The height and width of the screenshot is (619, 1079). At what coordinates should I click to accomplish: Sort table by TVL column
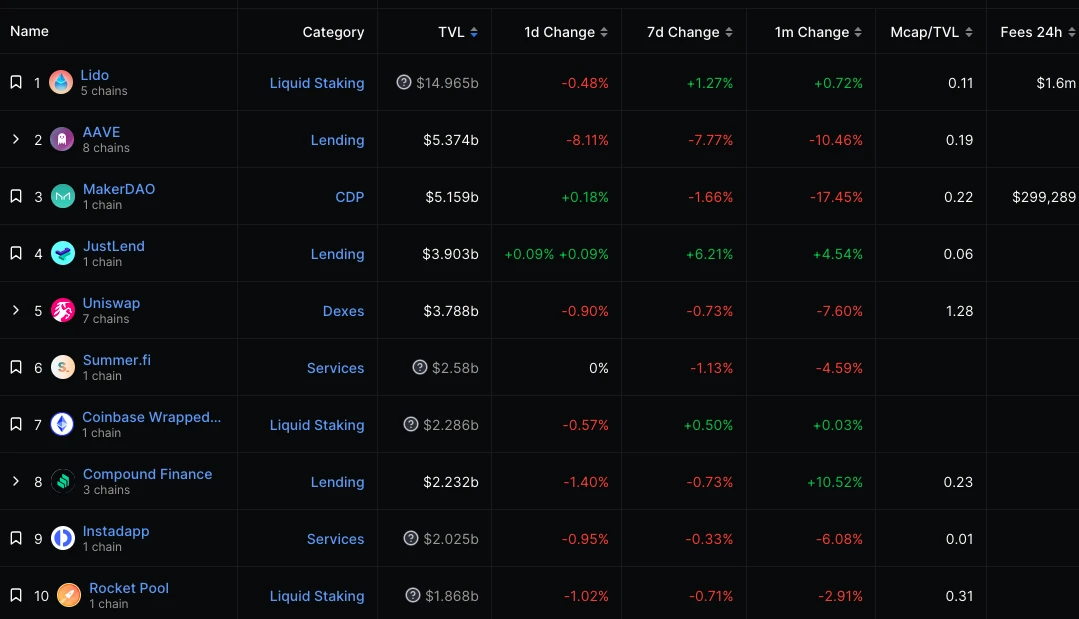pos(458,32)
